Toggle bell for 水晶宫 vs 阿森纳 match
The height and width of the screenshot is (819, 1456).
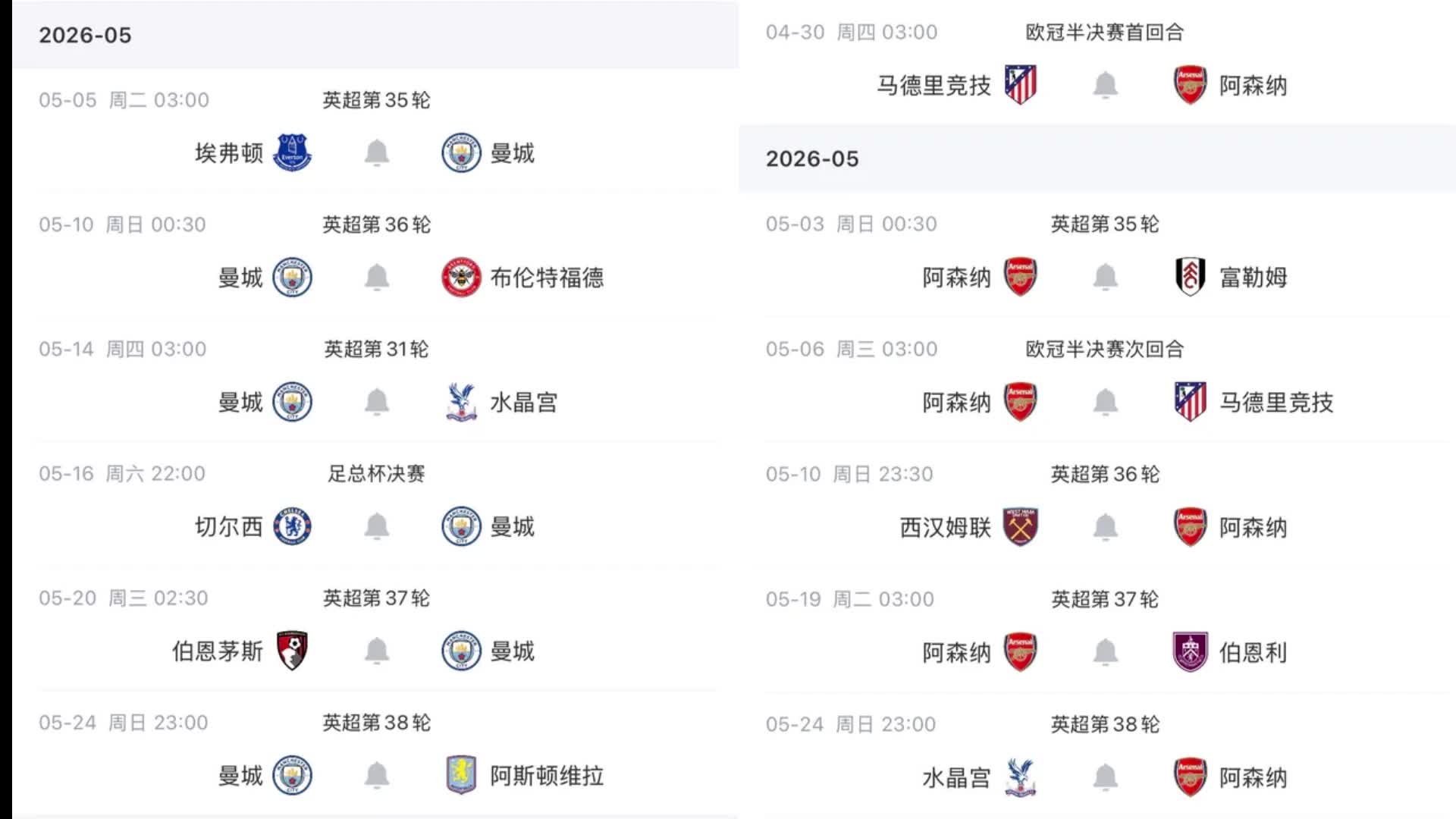pyautogui.click(x=1105, y=777)
